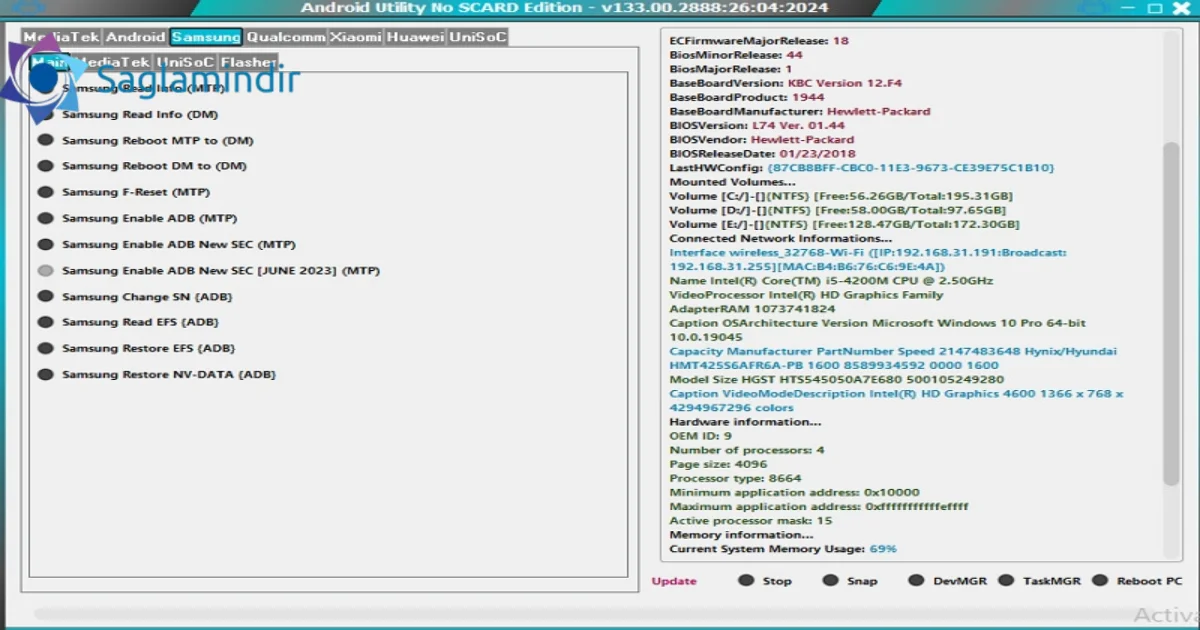Click the Snap button
1200x630 pixels.
(x=850, y=581)
